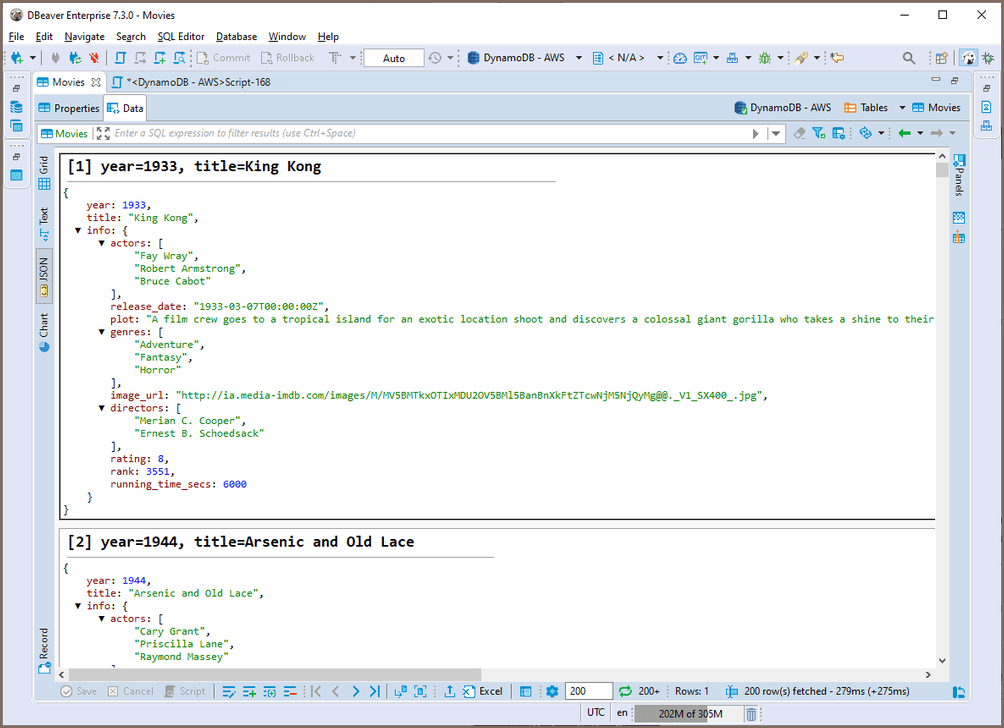Collapse the genres array
The width and height of the screenshot is (1004, 728).
point(103,332)
